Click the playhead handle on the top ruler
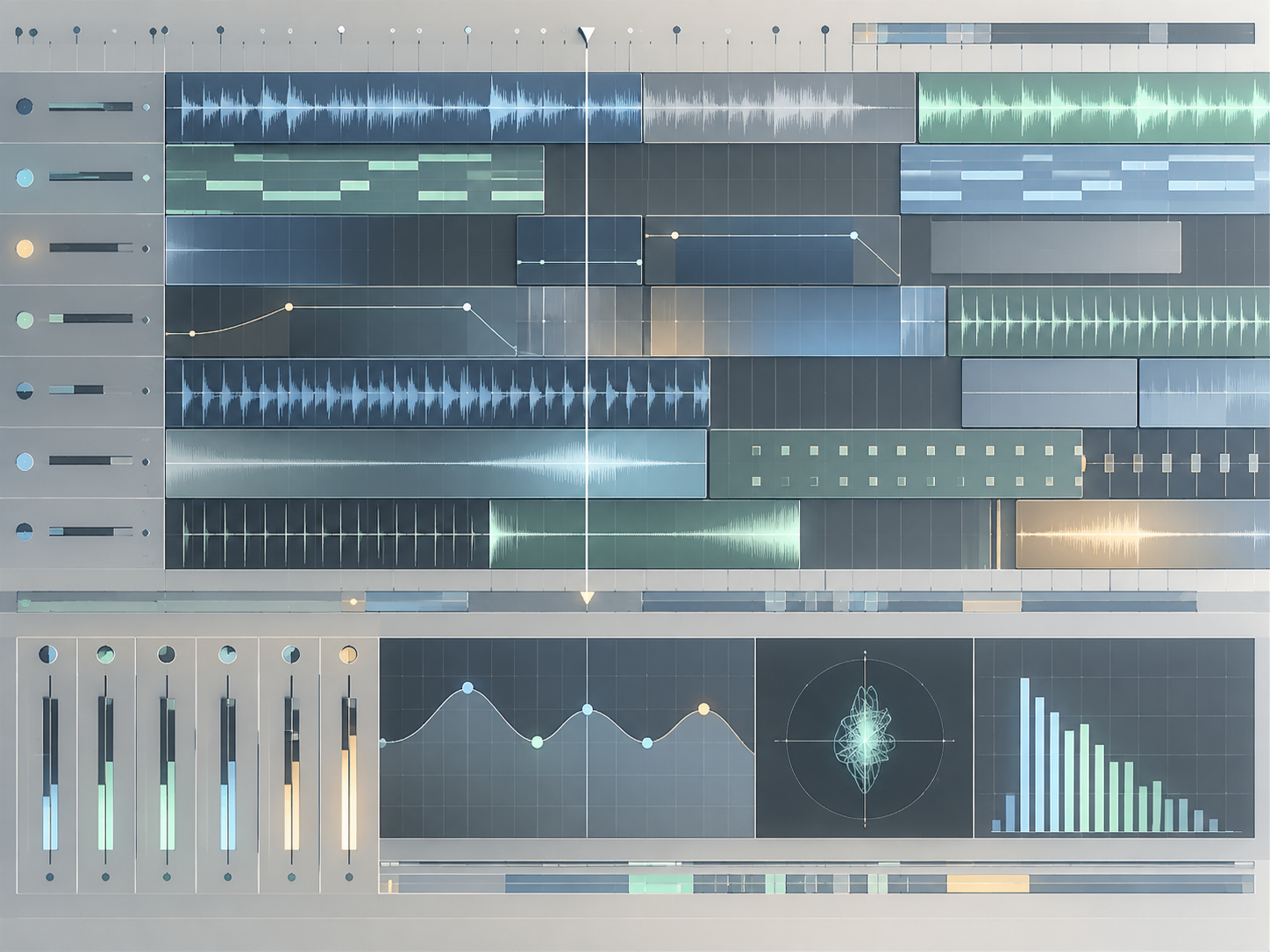Viewport: 1270px width, 952px height. pyautogui.click(x=587, y=35)
